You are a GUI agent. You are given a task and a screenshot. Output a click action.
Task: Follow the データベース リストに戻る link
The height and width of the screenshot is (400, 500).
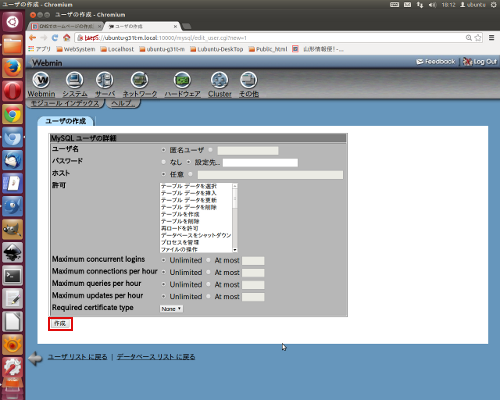pos(156,357)
